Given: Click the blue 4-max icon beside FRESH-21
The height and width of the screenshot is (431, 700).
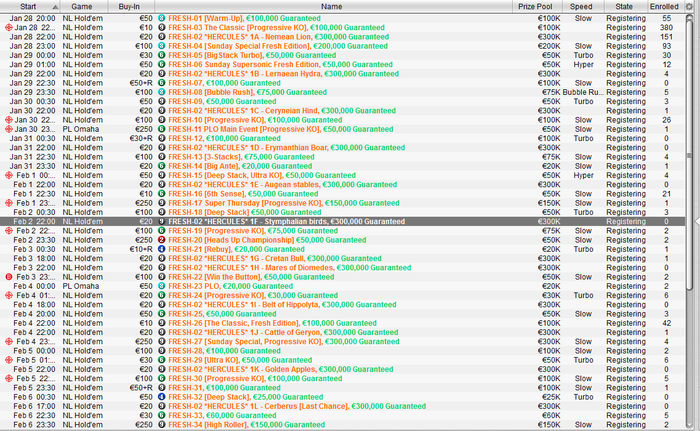Looking at the screenshot, I should click(162, 249).
